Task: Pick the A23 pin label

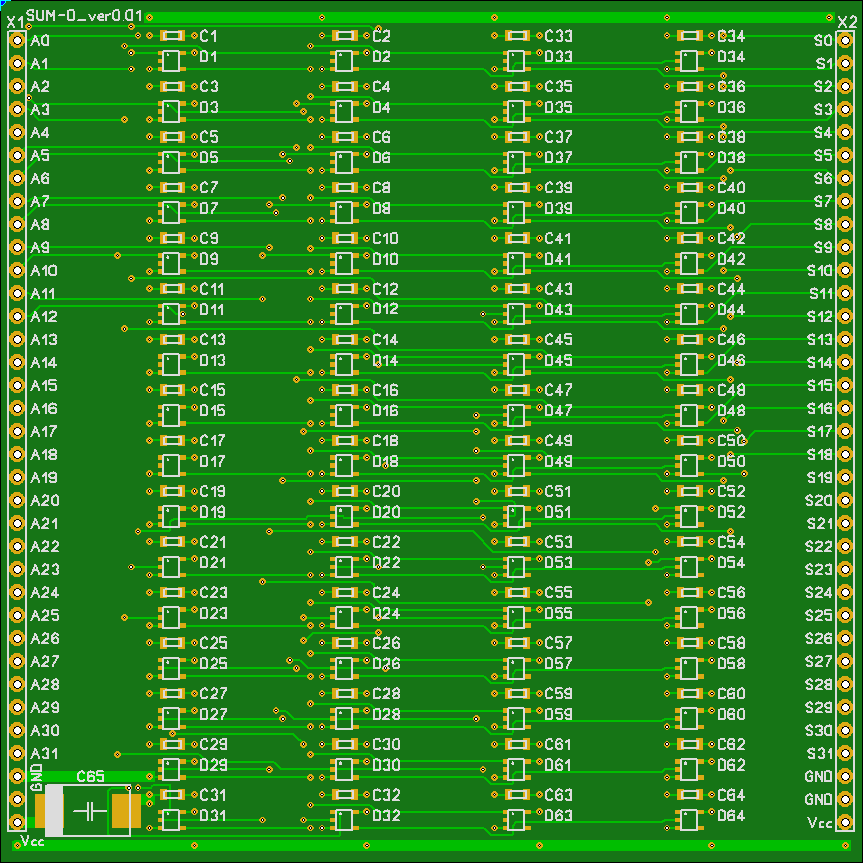Action: point(45,570)
